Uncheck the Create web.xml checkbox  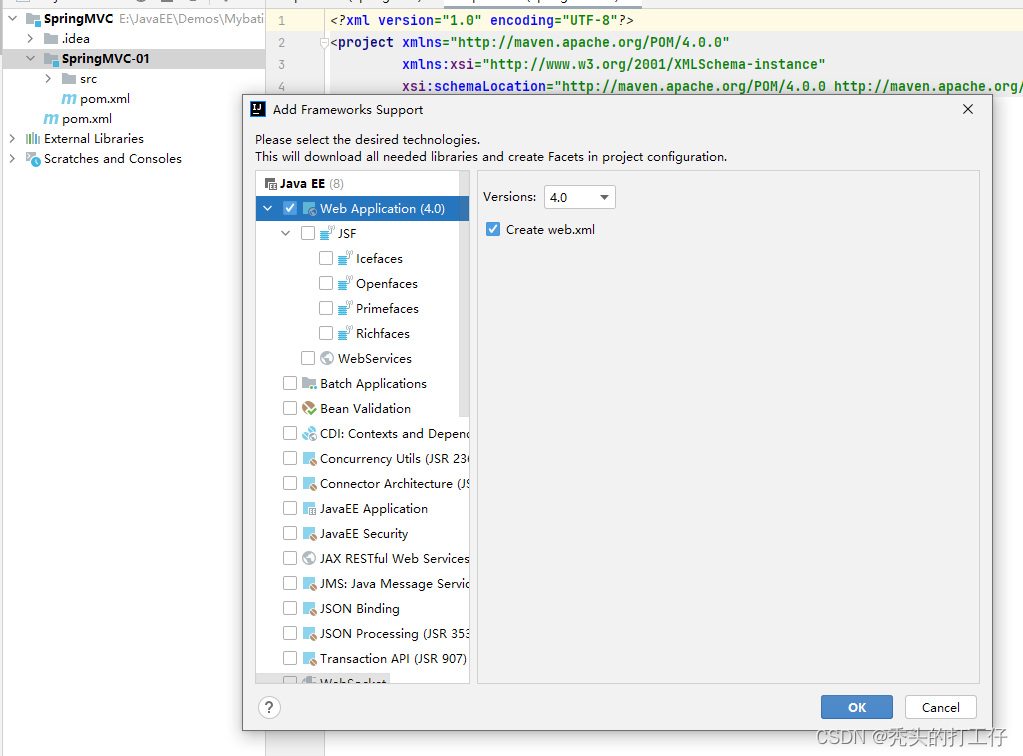click(x=493, y=230)
